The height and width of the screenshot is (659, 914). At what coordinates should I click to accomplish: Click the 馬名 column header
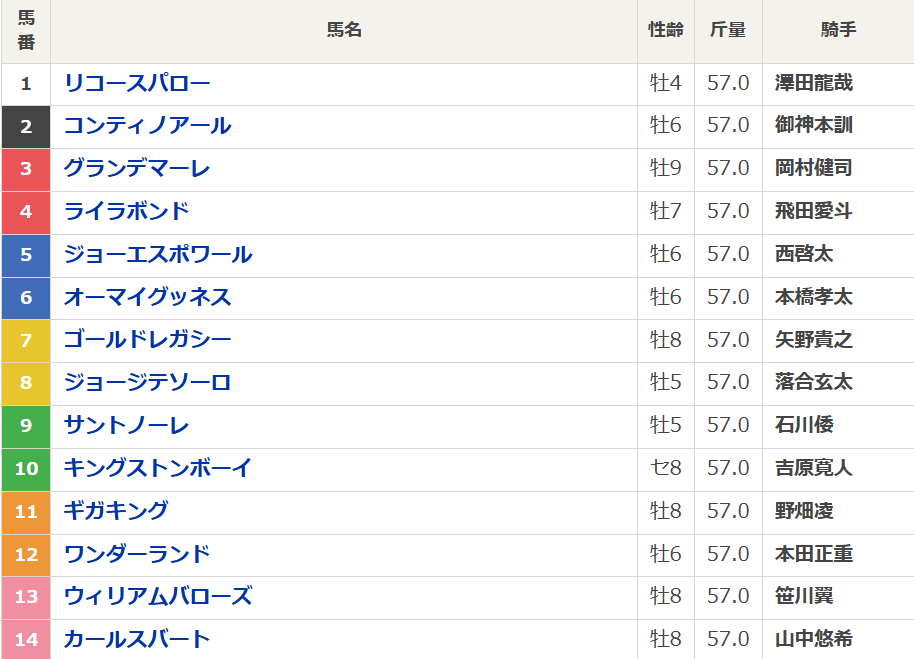344,31
